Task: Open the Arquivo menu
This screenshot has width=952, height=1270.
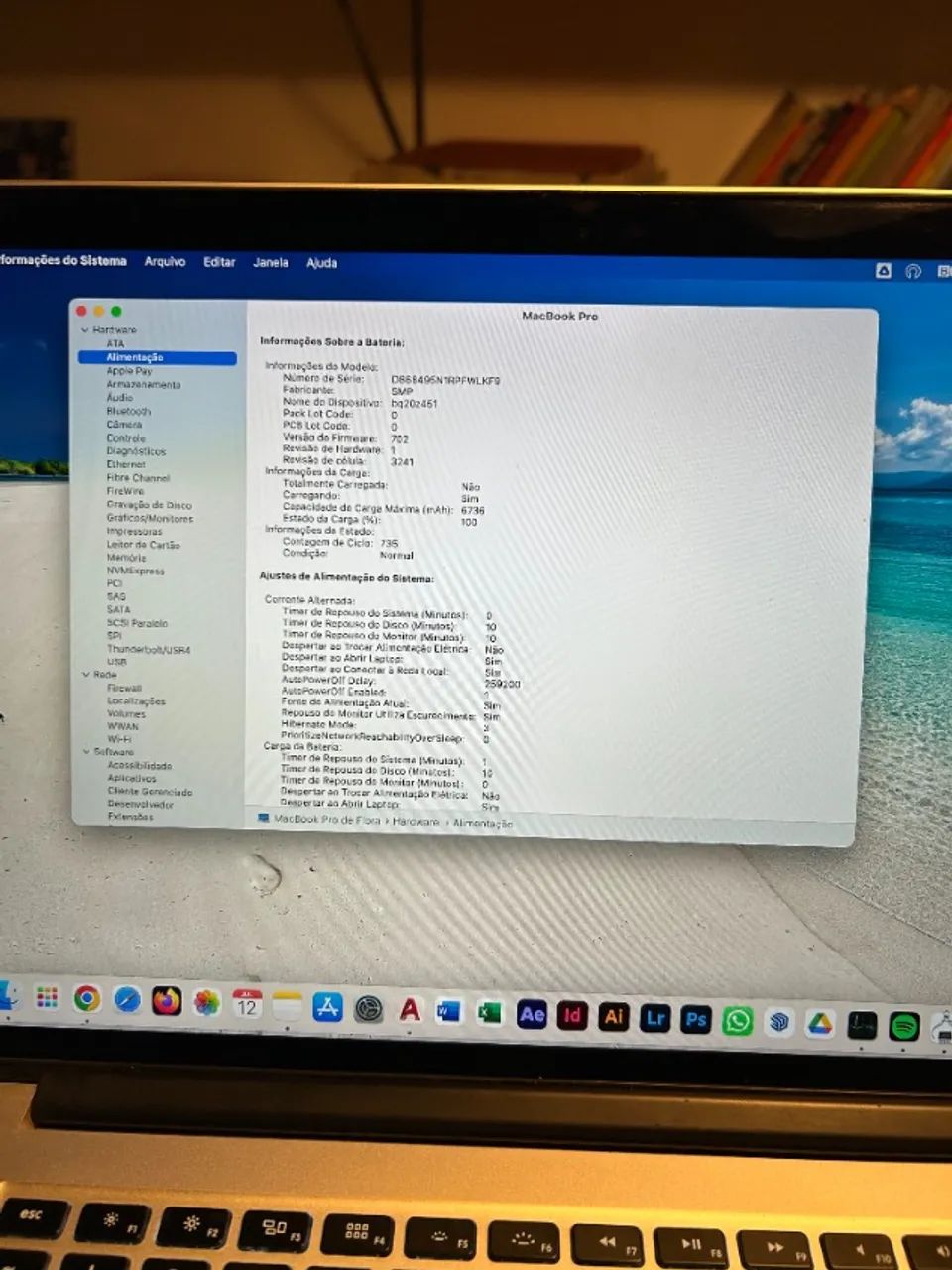Action: (165, 261)
